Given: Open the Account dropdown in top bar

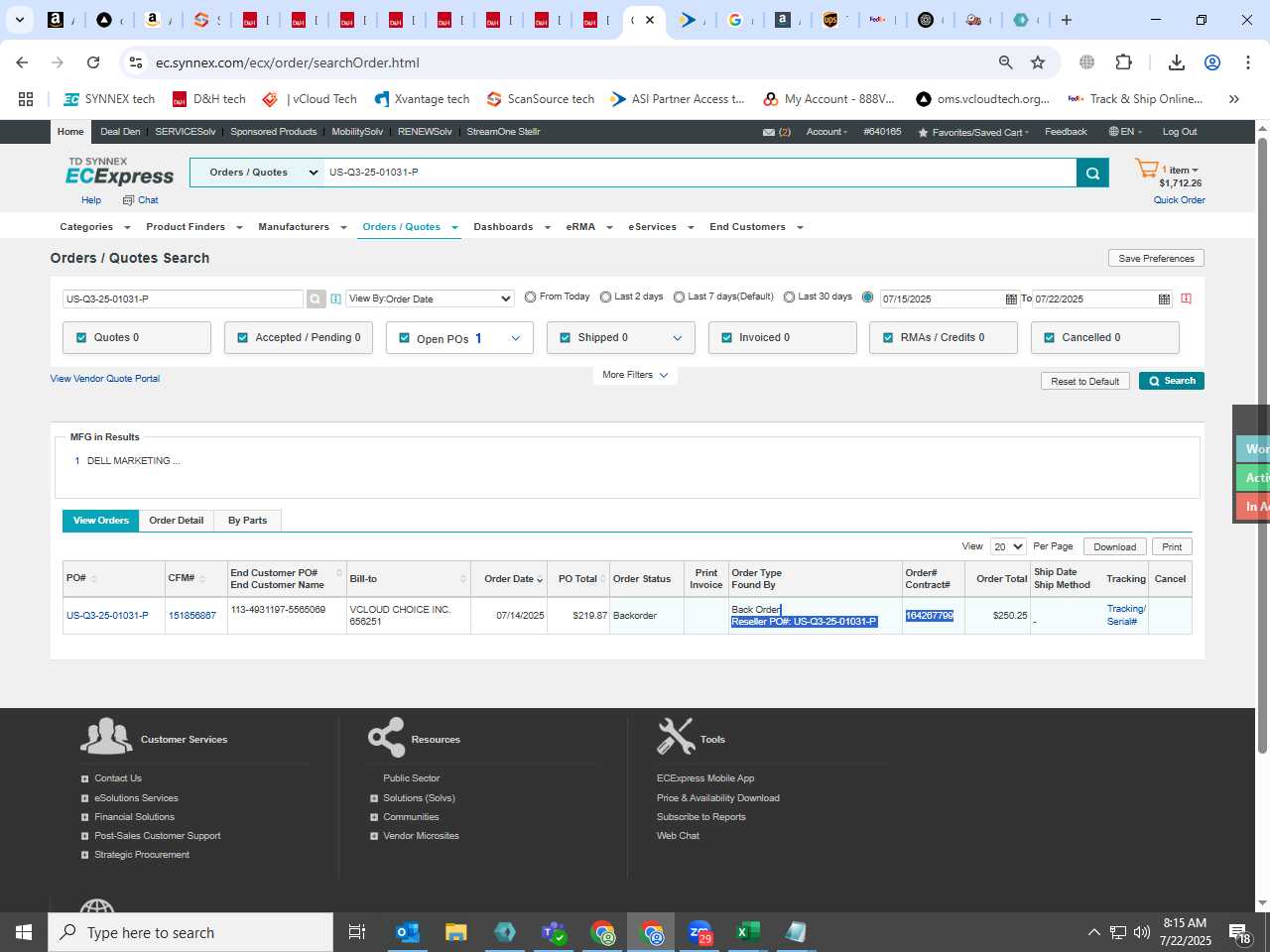Looking at the screenshot, I should tap(826, 132).
